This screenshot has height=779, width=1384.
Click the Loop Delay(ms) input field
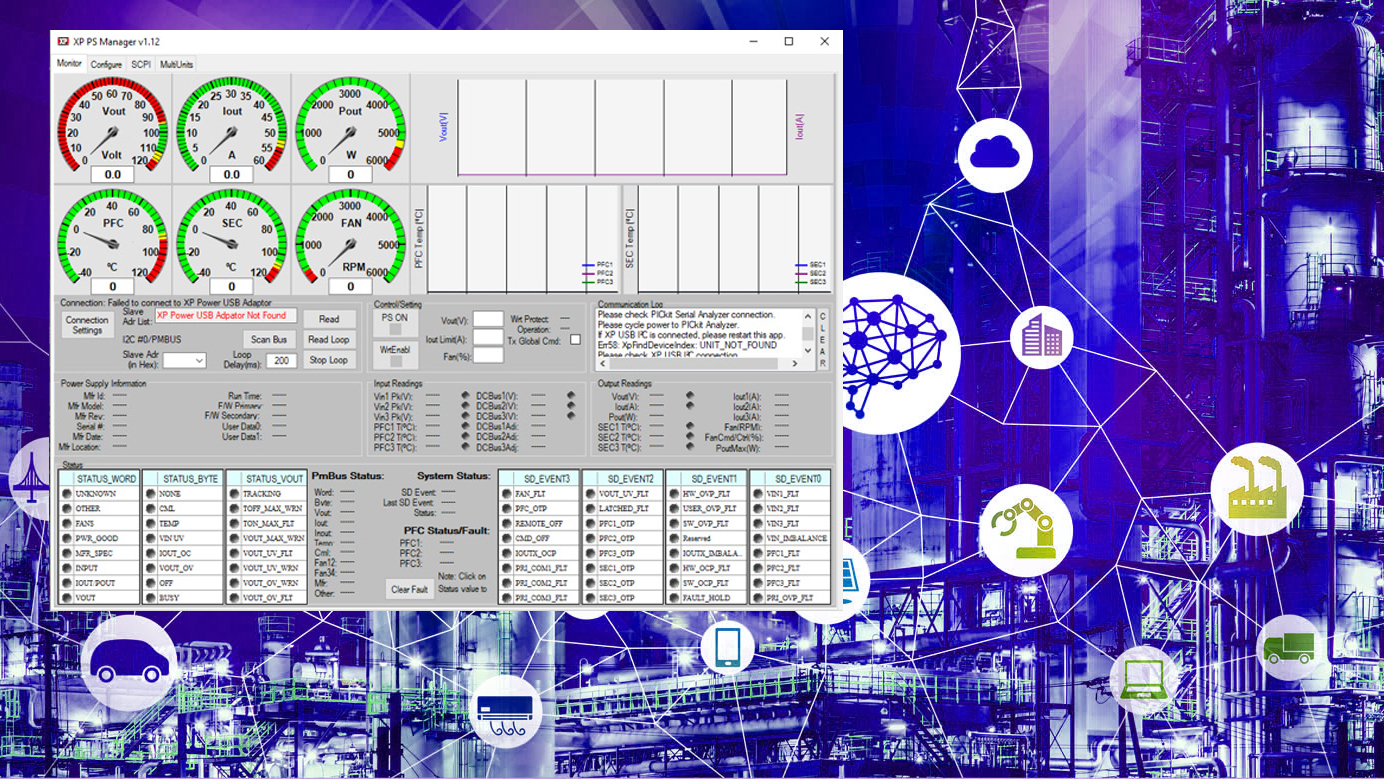click(281, 359)
